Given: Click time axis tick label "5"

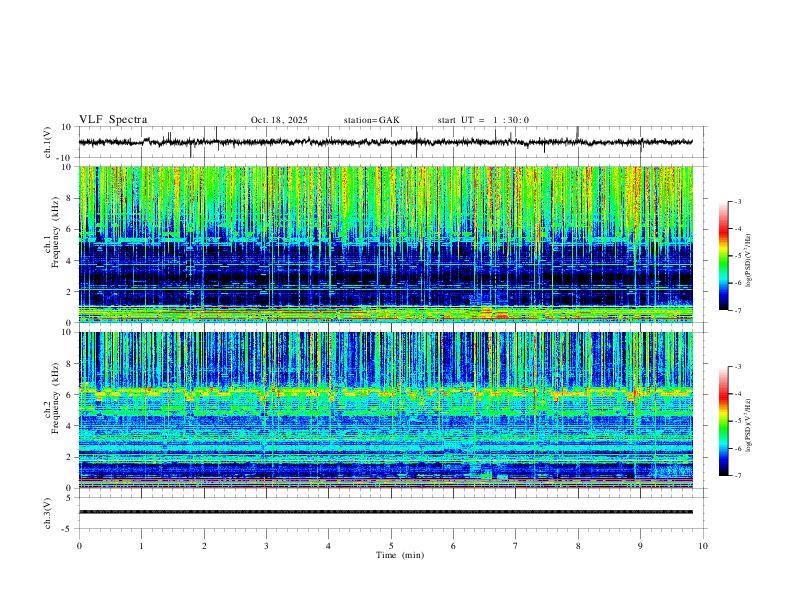Looking at the screenshot, I should click(391, 546).
